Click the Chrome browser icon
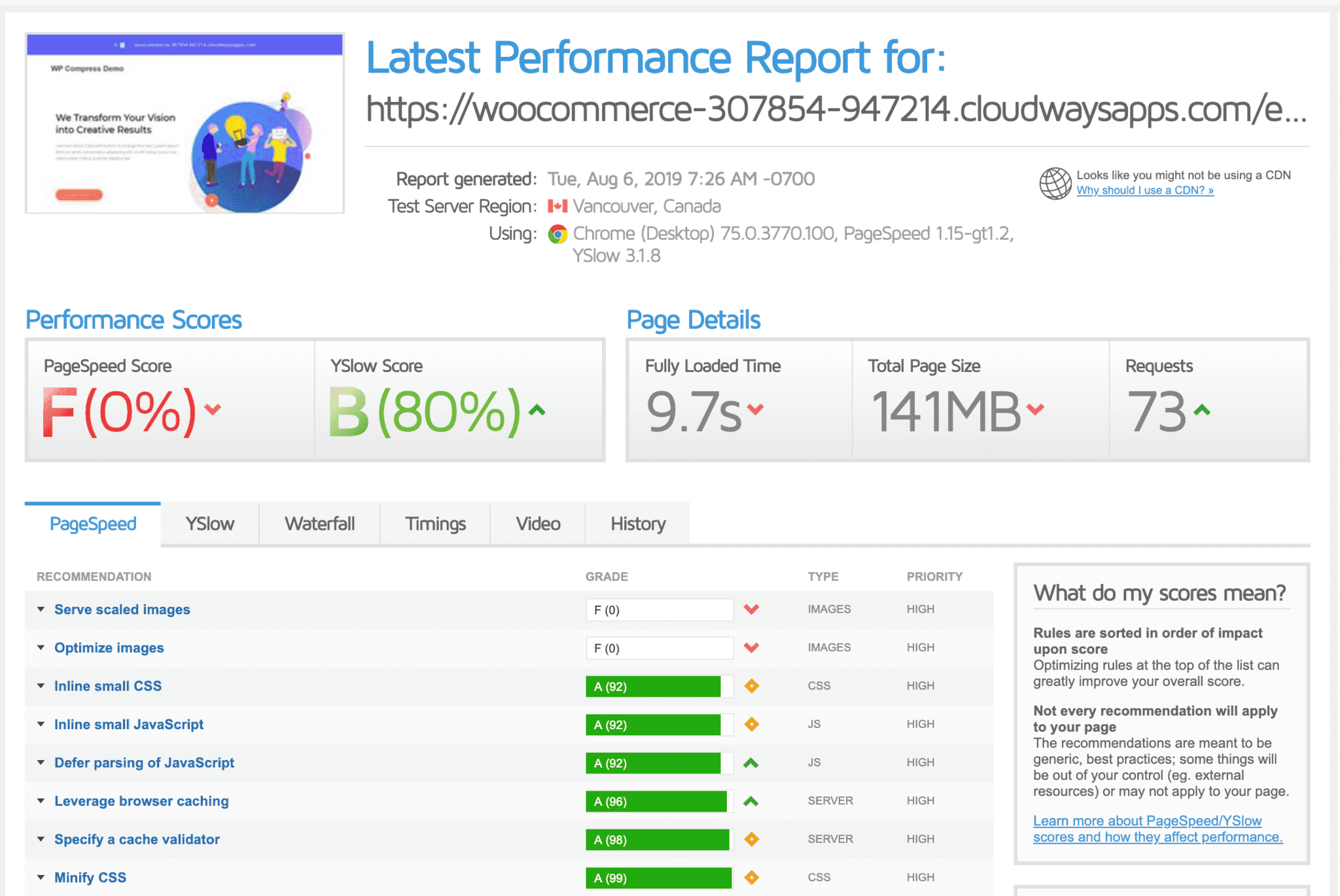 click(x=557, y=234)
